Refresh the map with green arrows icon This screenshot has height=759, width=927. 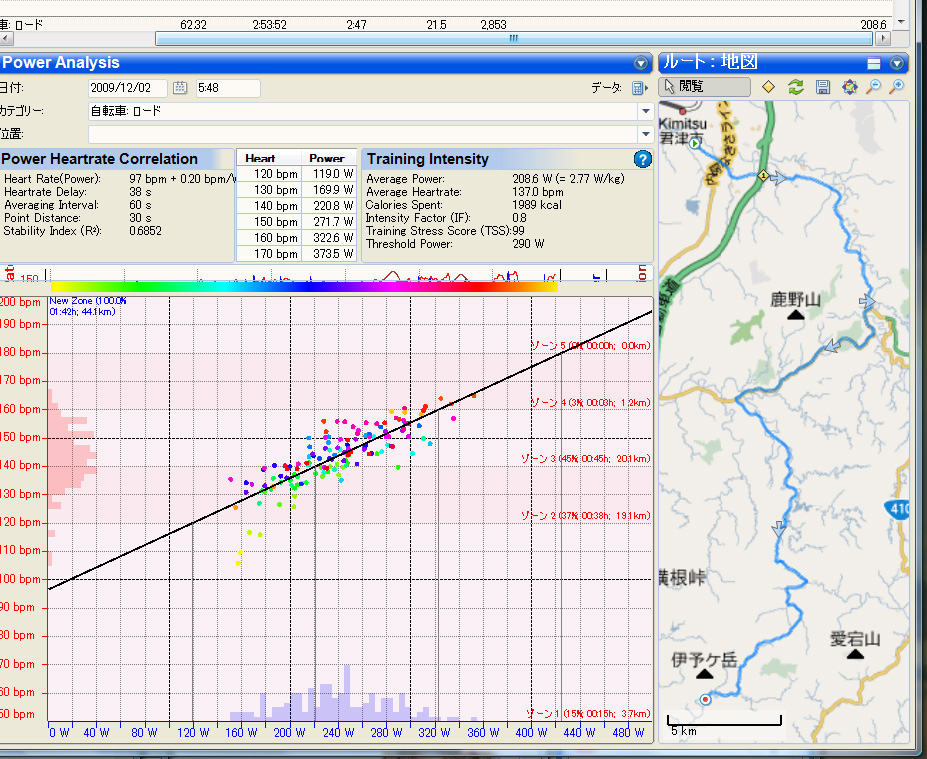click(795, 87)
